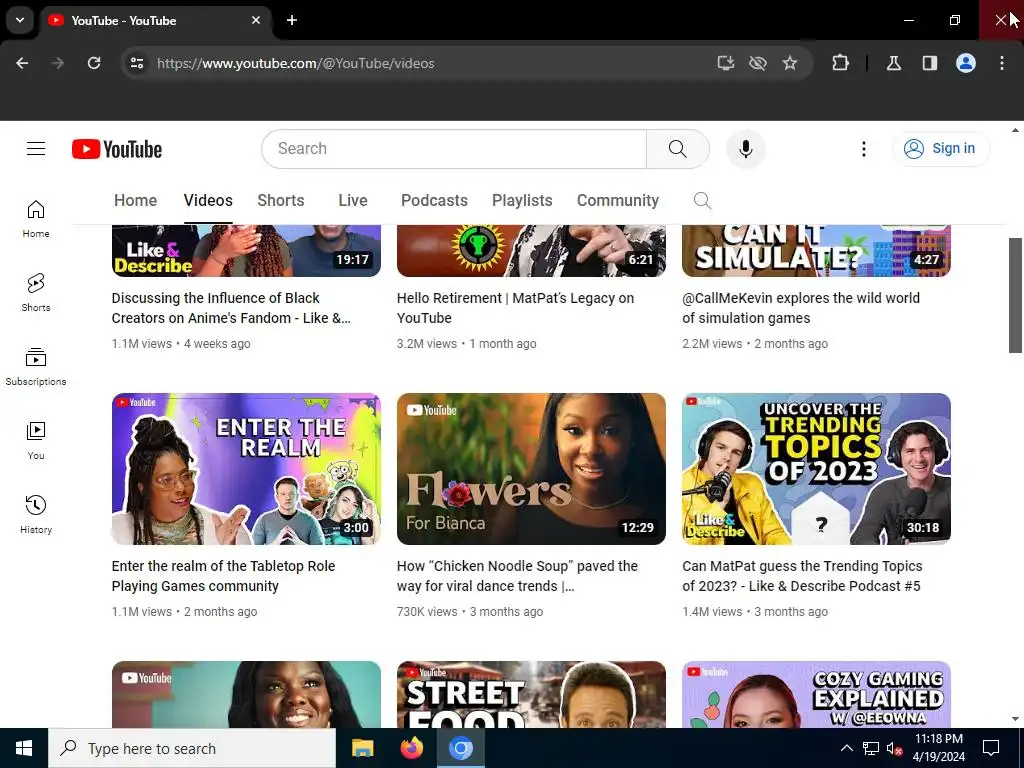
Task: Open File Explorer from taskbar
Action: [x=362, y=748]
